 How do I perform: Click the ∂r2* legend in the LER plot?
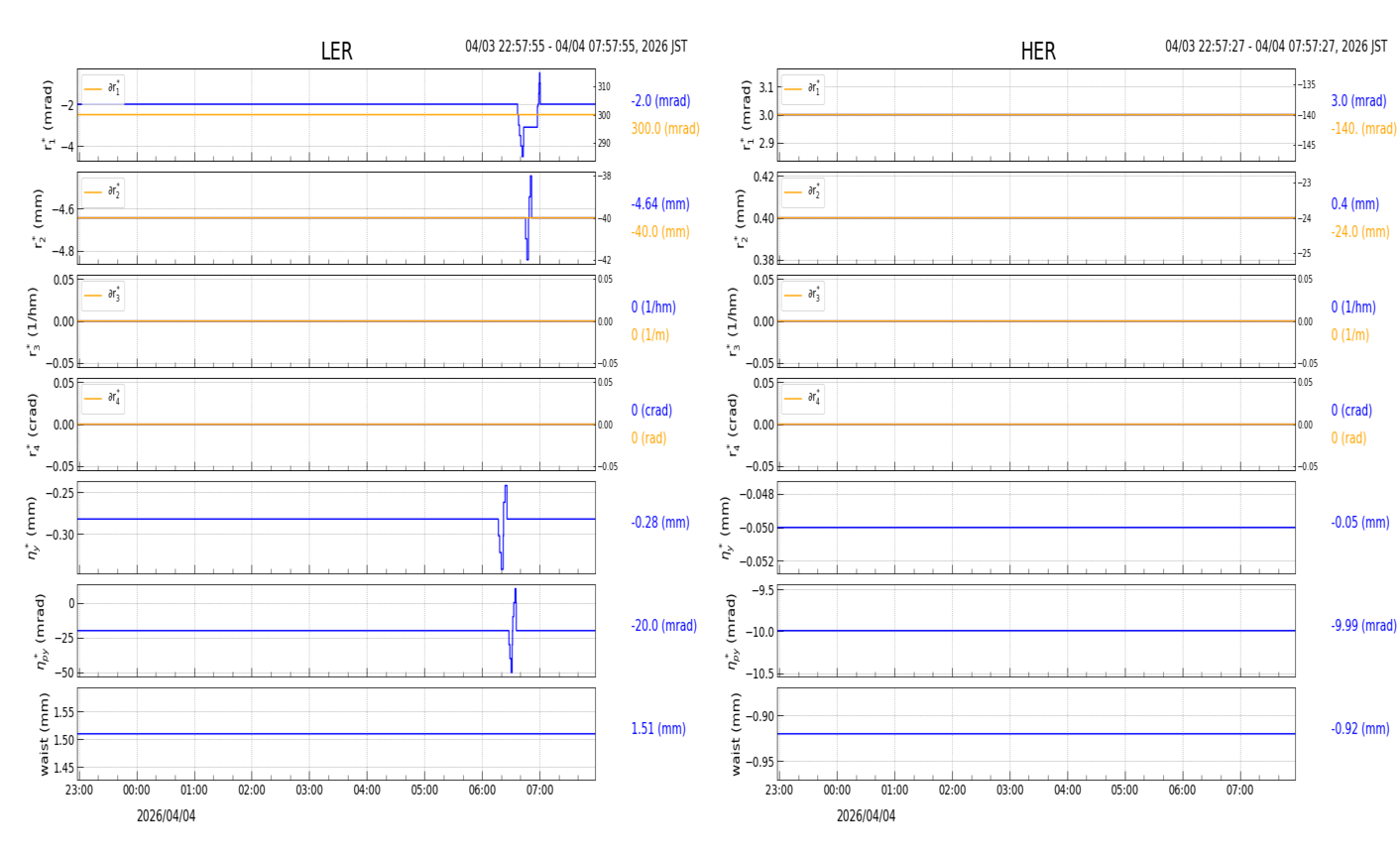tap(103, 191)
